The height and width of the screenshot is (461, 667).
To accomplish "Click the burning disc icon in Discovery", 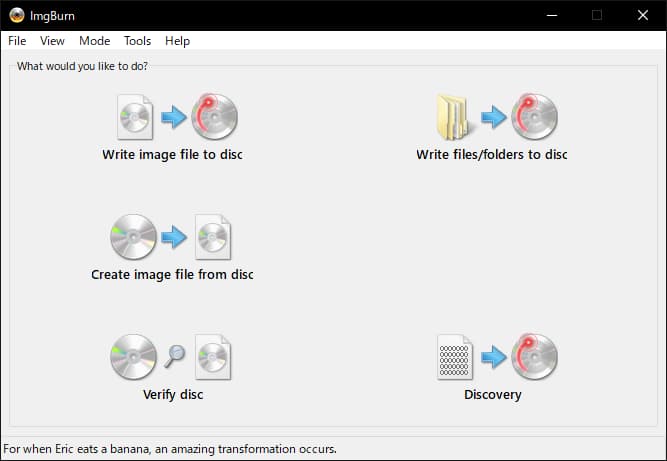I will [534, 356].
